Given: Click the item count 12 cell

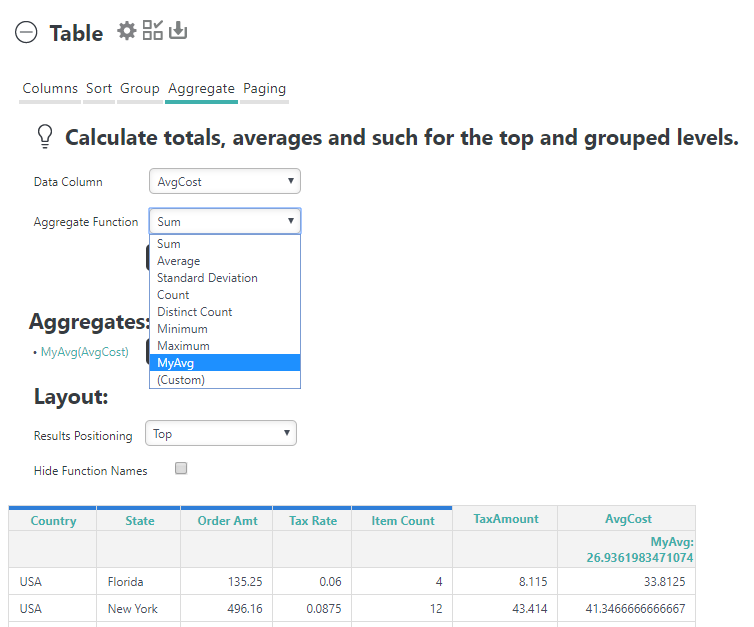Looking at the screenshot, I should click(402, 609).
